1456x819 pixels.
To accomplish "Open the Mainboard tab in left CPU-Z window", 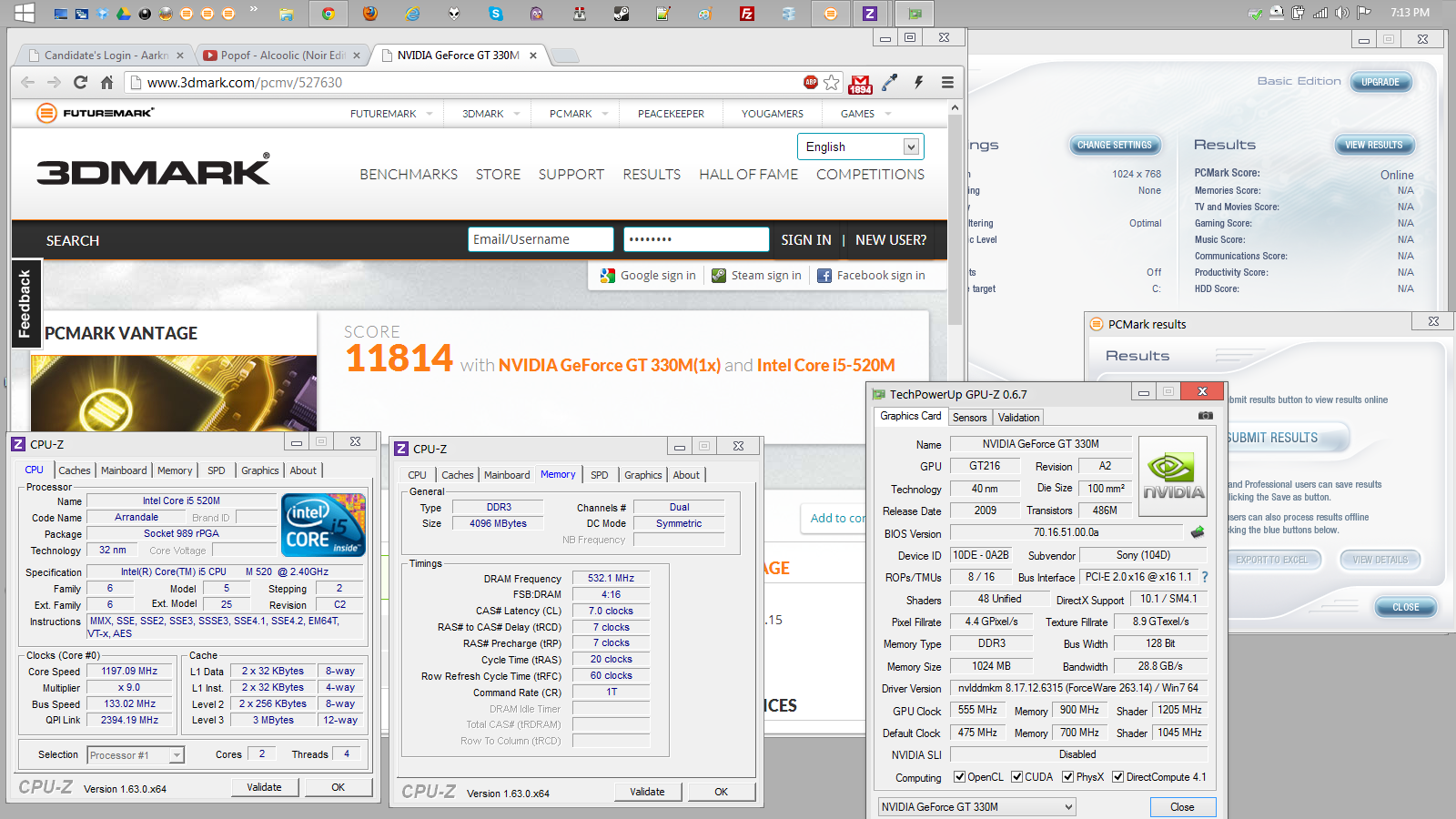I will (x=124, y=470).
